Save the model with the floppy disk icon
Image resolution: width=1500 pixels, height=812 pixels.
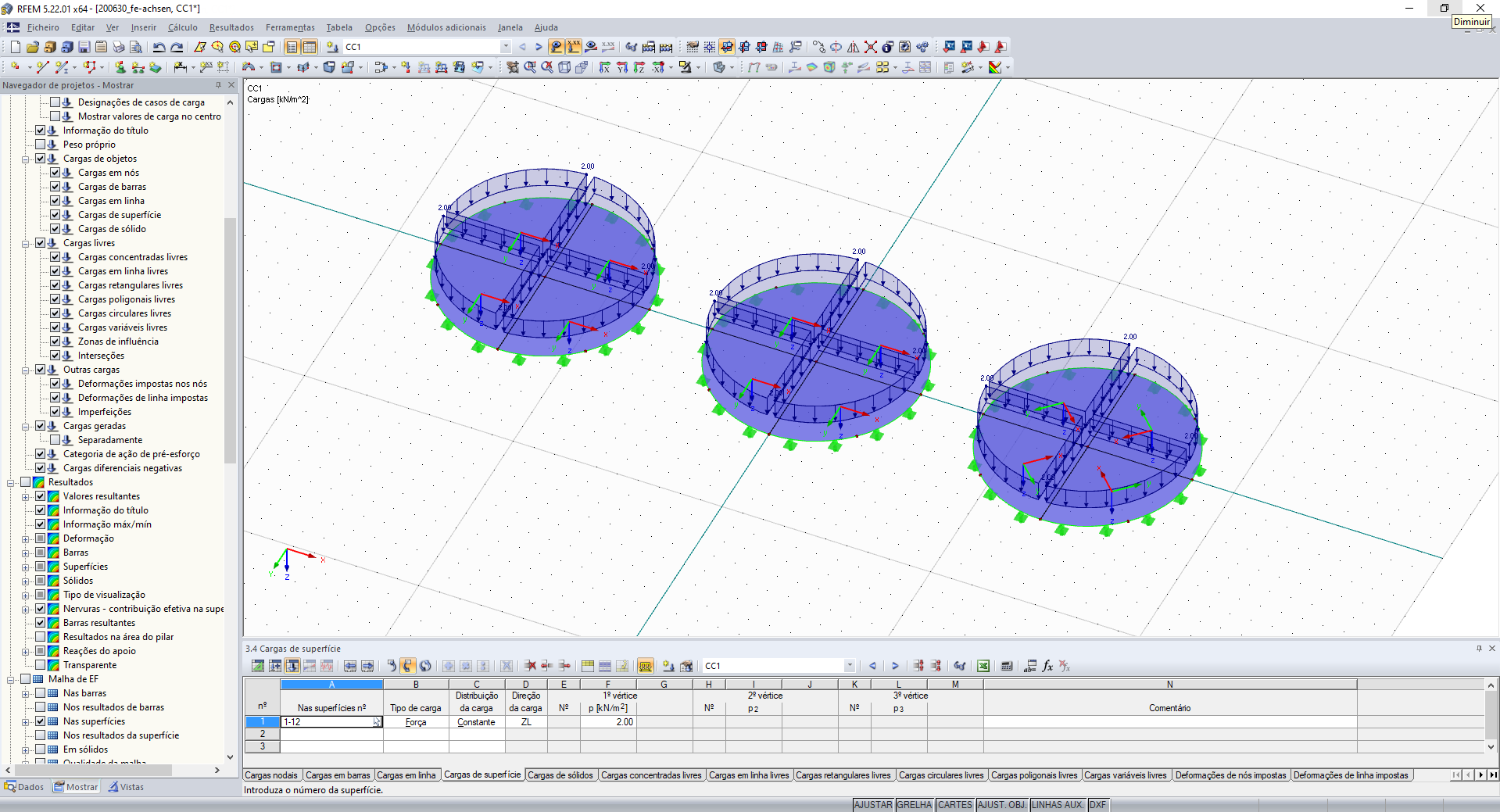click(84, 47)
